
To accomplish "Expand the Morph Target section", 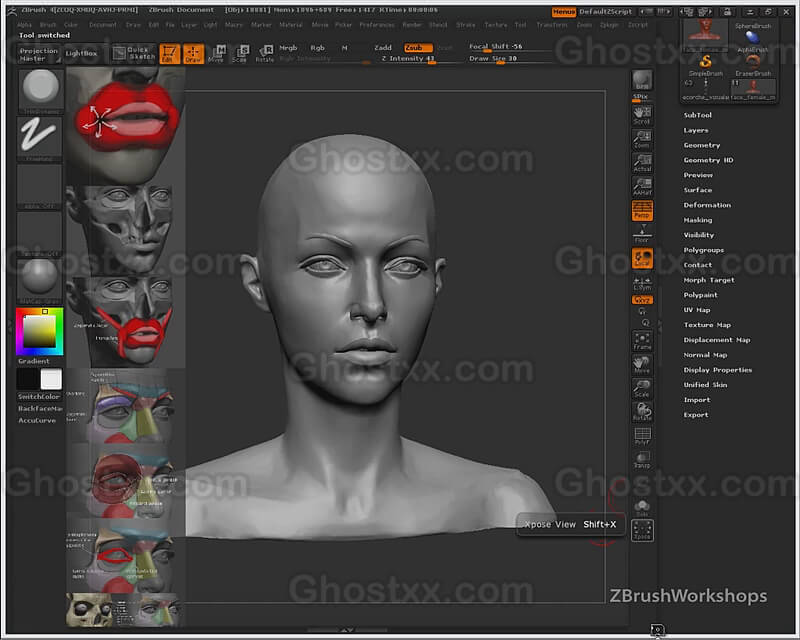I will click(709, 280).
